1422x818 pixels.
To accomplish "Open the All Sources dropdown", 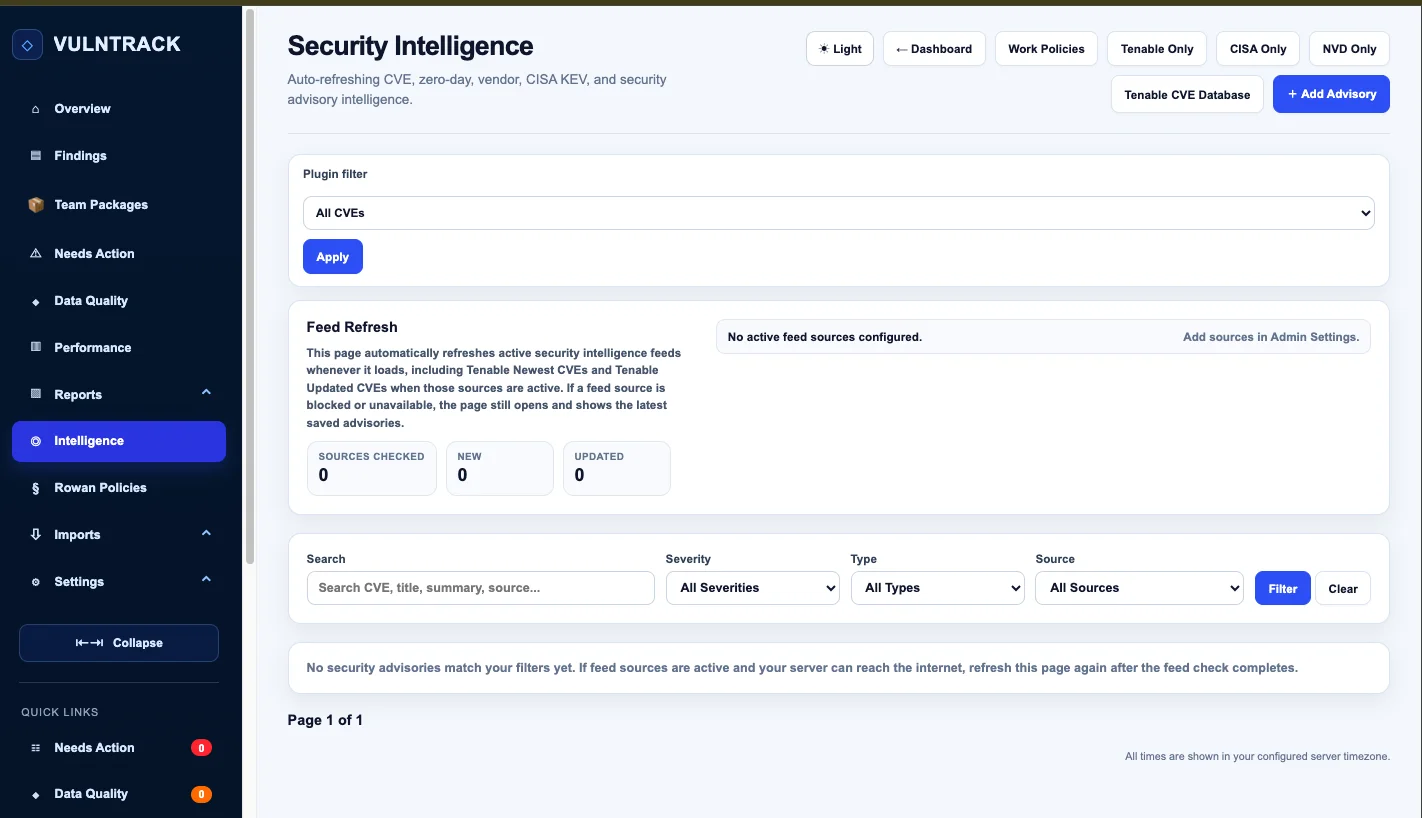I will tap(1139, 588).
